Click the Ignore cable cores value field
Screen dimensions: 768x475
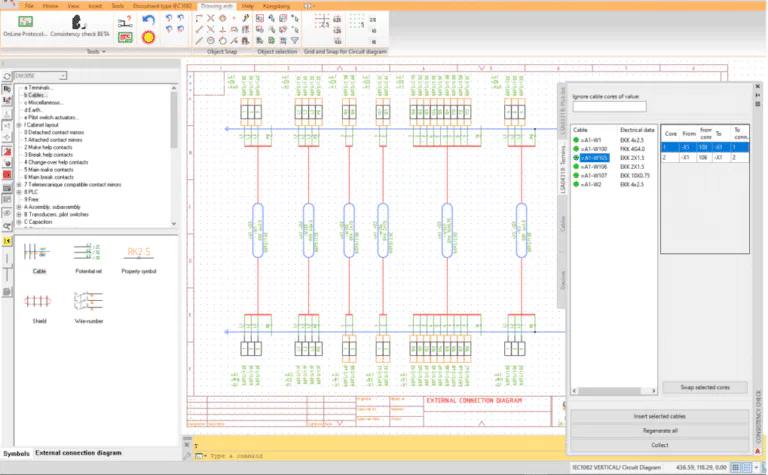(609, 107)
